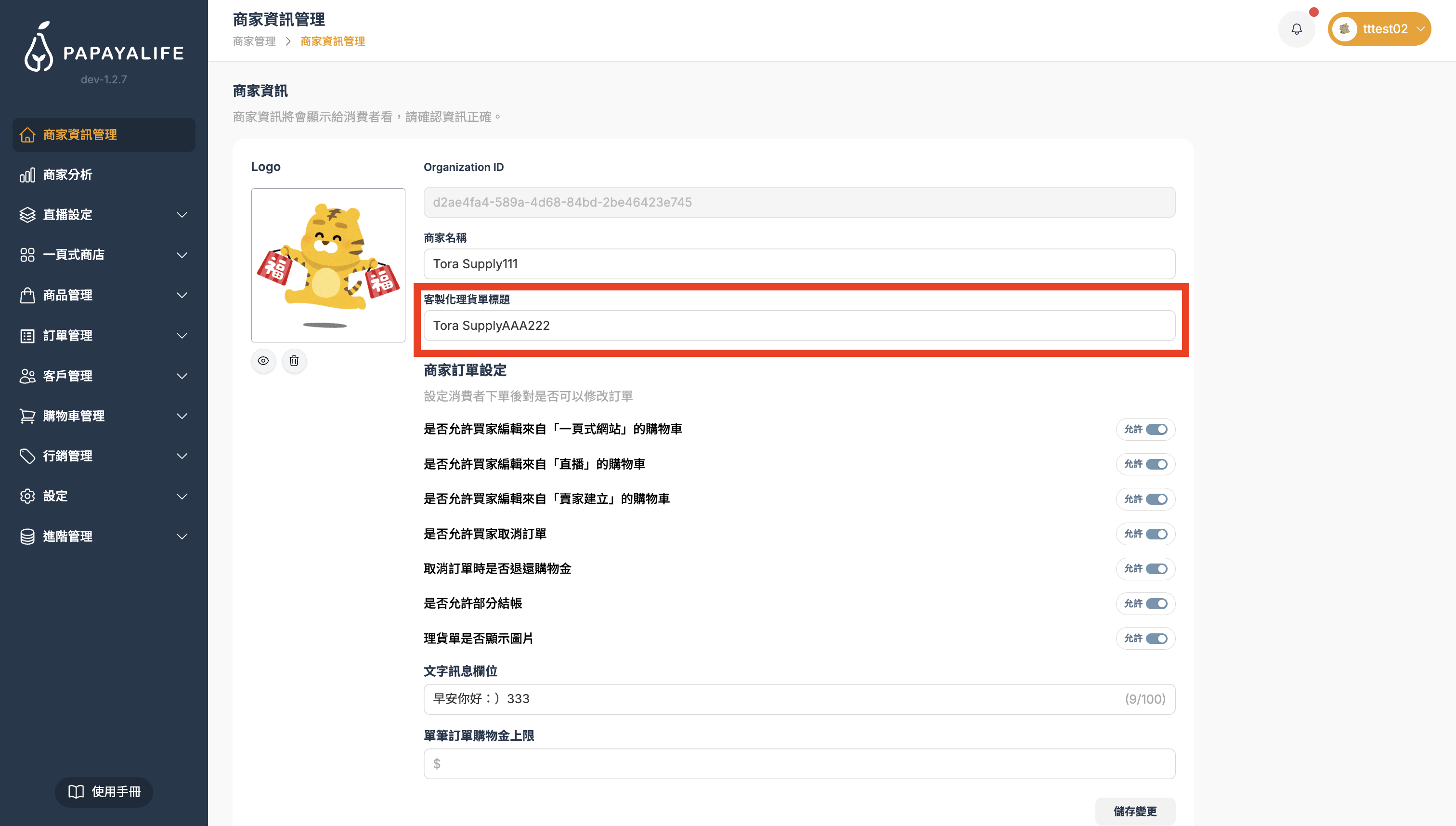Click the 購物車管理 cart icon

tap(27, 416)
